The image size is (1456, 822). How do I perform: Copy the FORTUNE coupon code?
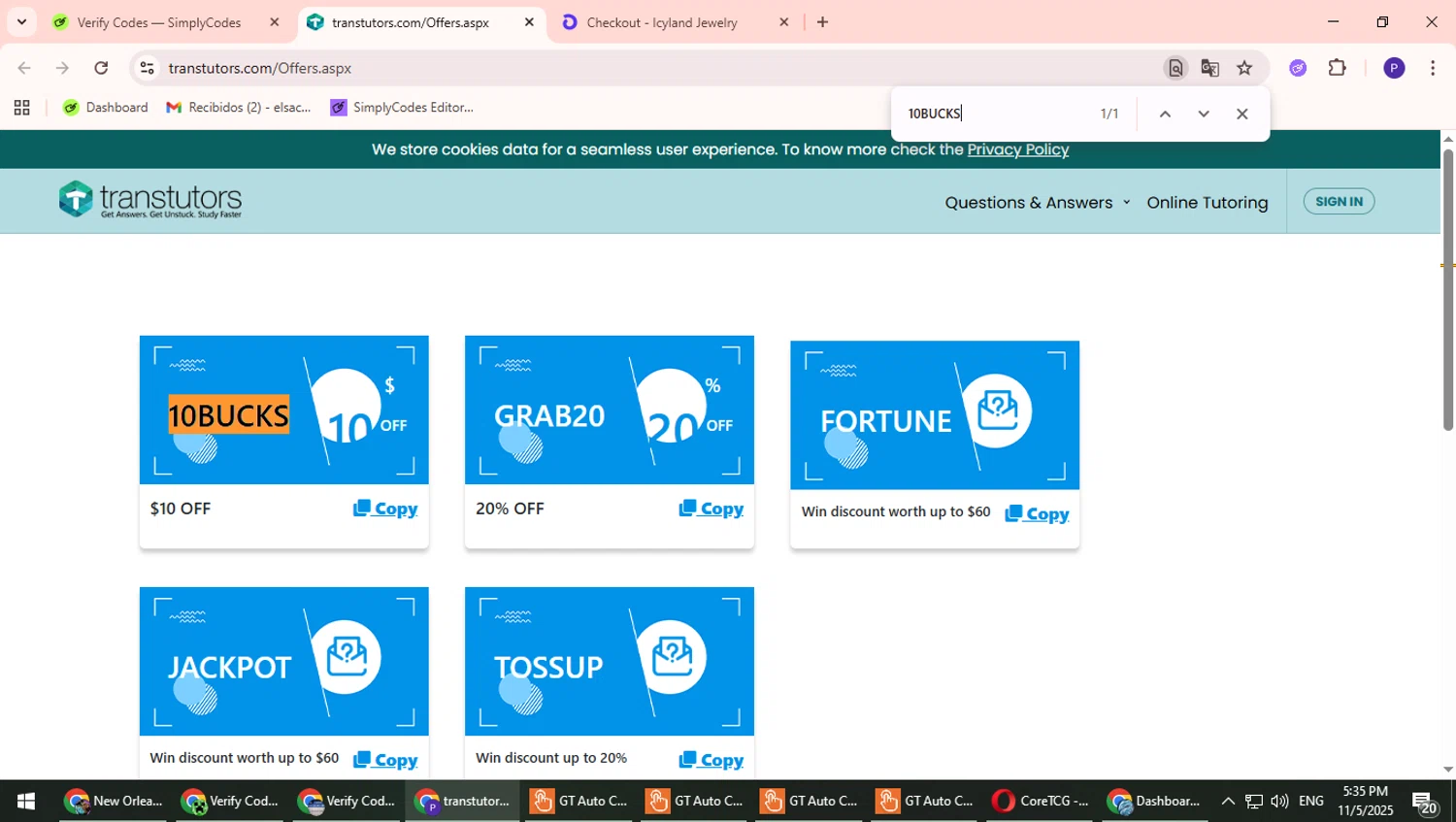point(1037,514)
